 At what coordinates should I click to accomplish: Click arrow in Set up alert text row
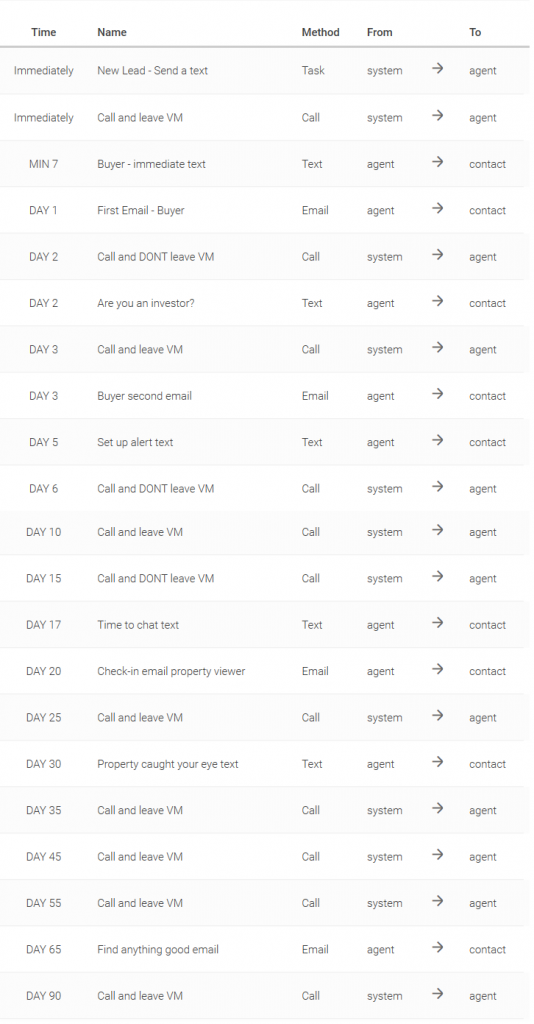437,440
